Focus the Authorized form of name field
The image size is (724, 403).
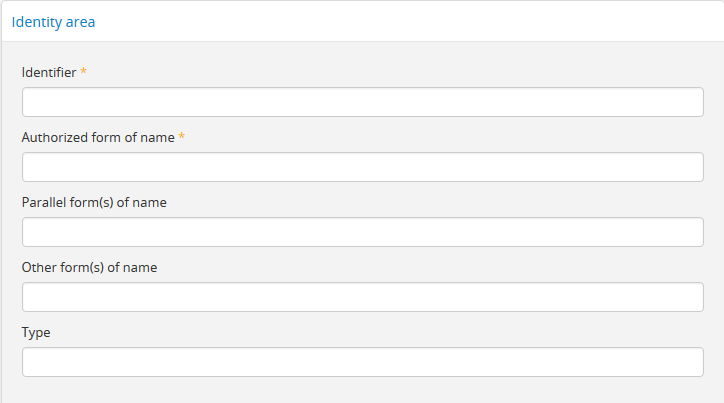pos(362,167)
